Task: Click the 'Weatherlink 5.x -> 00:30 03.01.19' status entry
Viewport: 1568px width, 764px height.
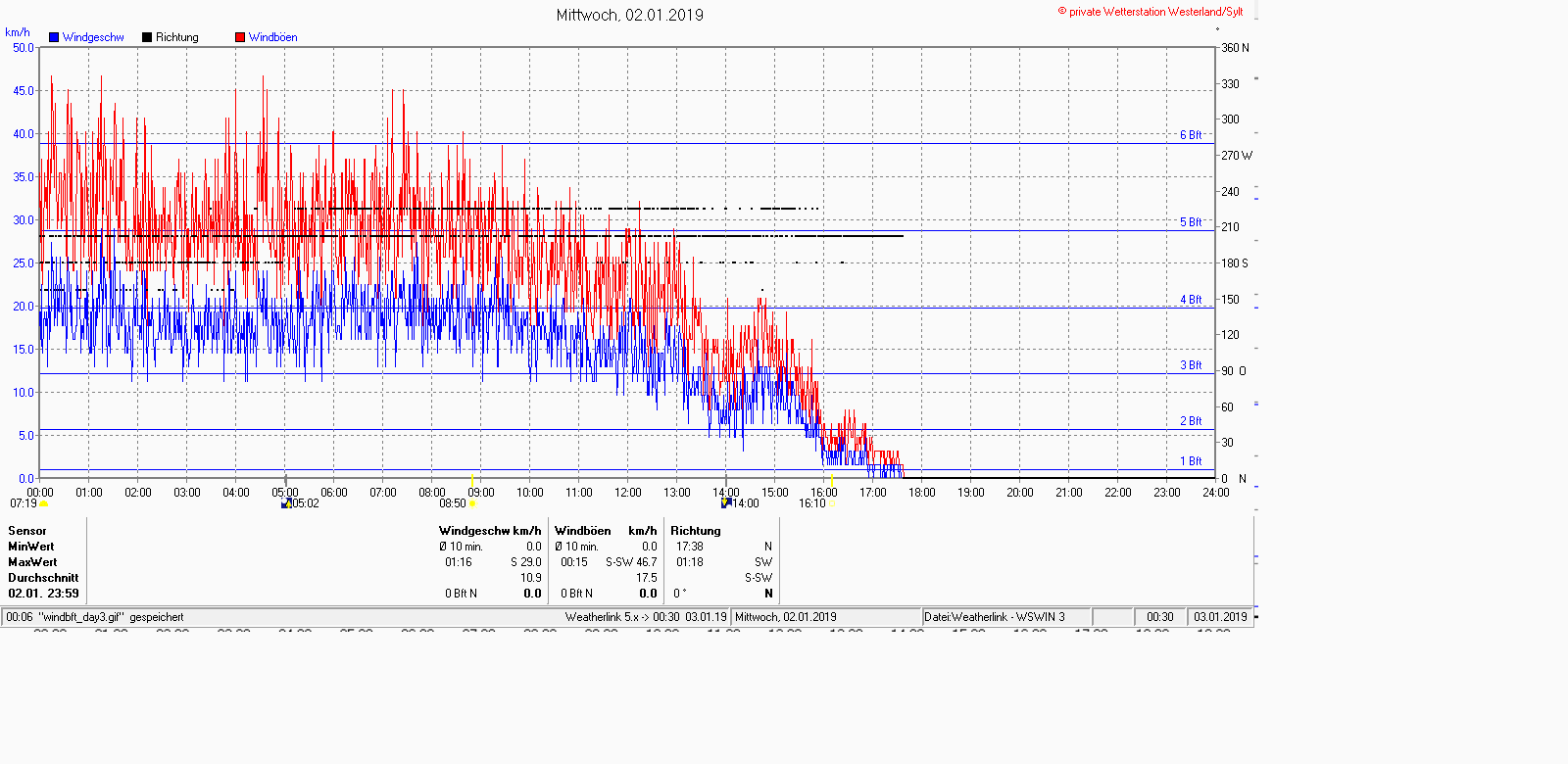Action: click(646, 617)
